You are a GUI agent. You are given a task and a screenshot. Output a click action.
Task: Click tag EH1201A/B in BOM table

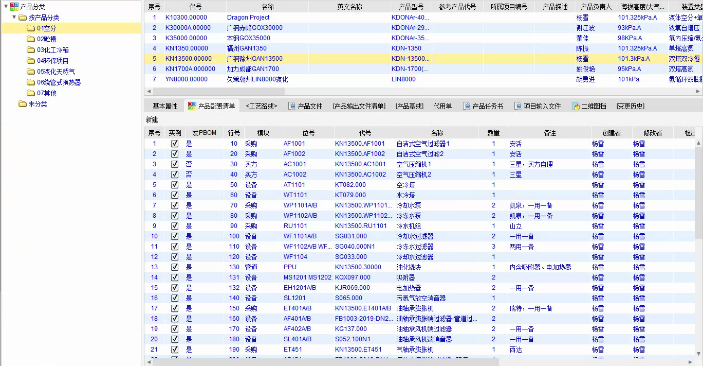pyautogui.click(x=300, y=288)
